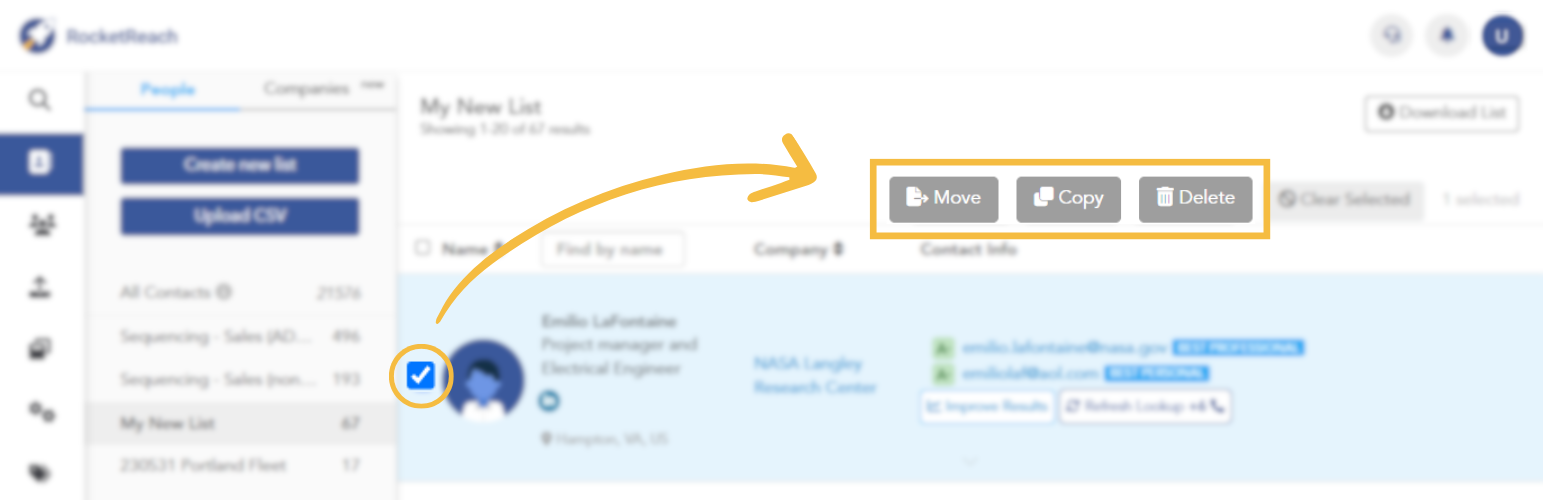
Task: Click the notifications bell icon
Action: coord(1446,37)
